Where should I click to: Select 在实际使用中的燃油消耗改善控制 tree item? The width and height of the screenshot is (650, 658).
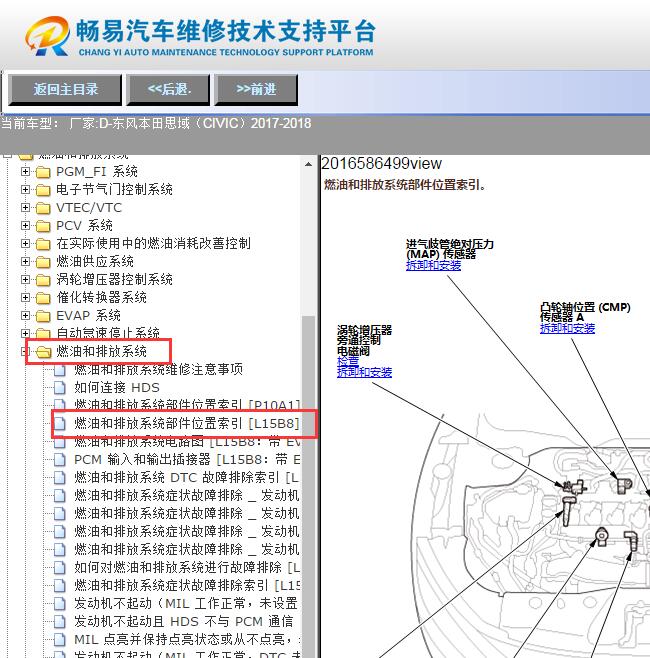[153, 244]
